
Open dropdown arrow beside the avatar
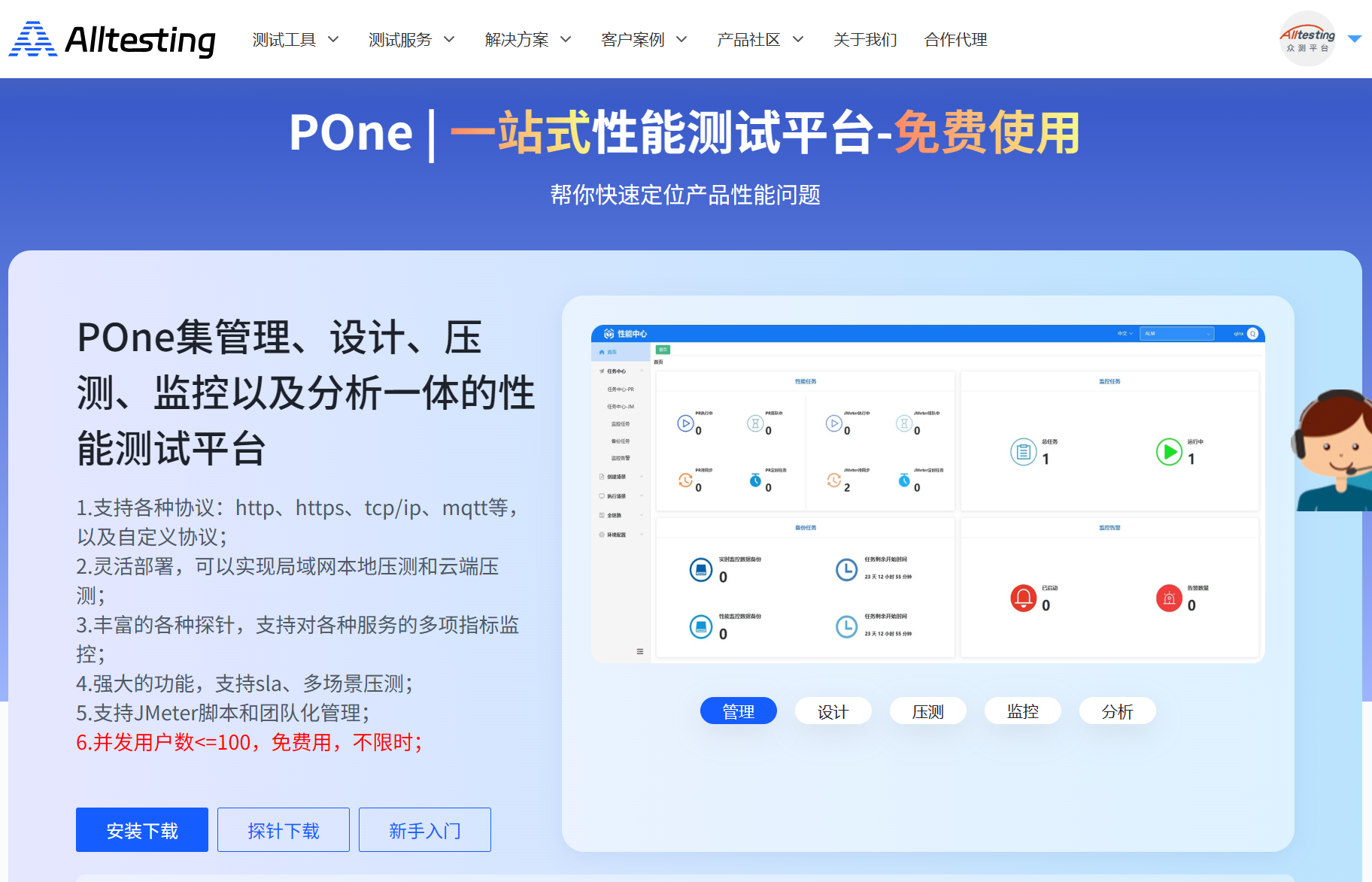click(x=1355, y=39)
